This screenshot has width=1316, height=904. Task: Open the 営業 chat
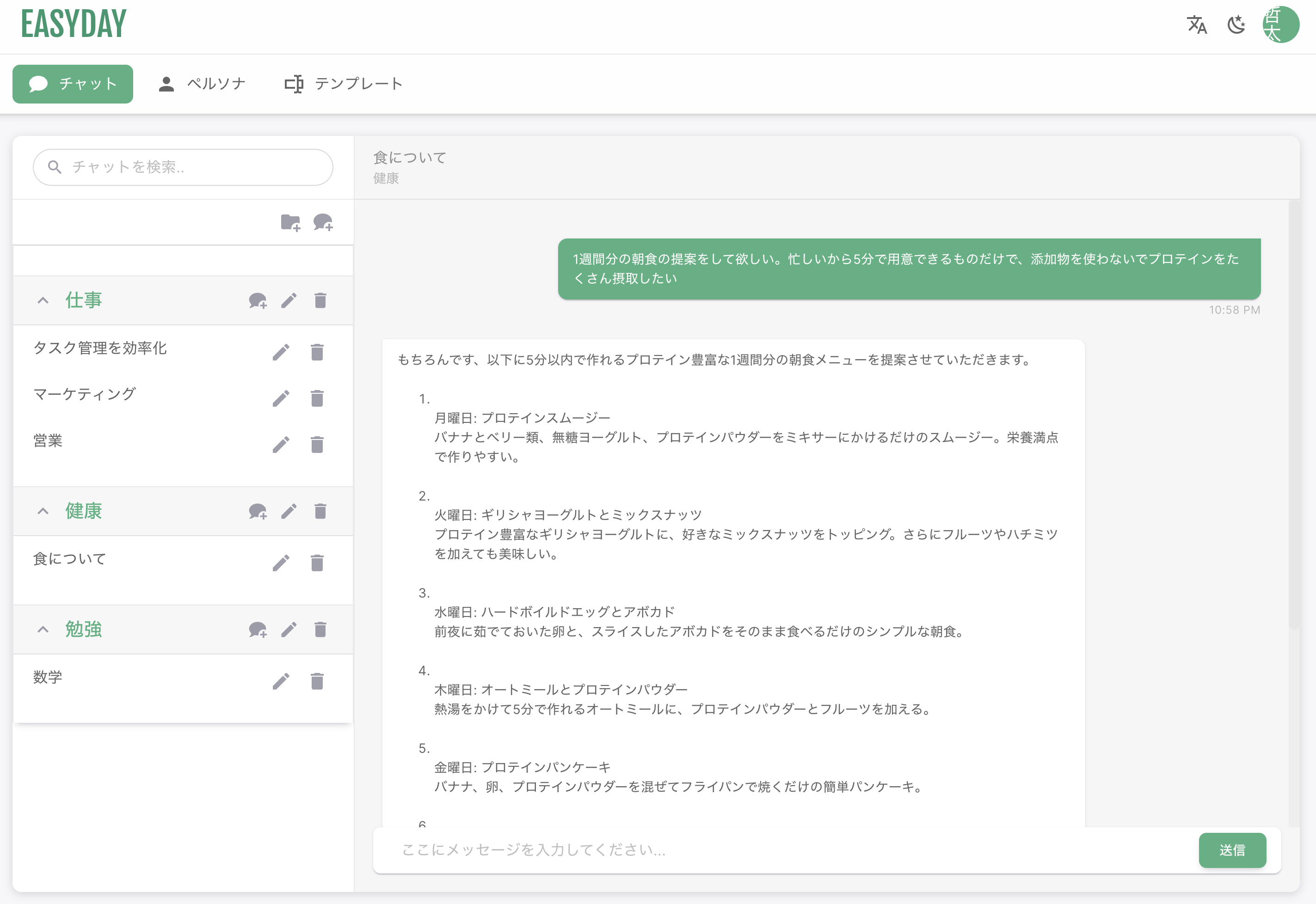[48, 440]
